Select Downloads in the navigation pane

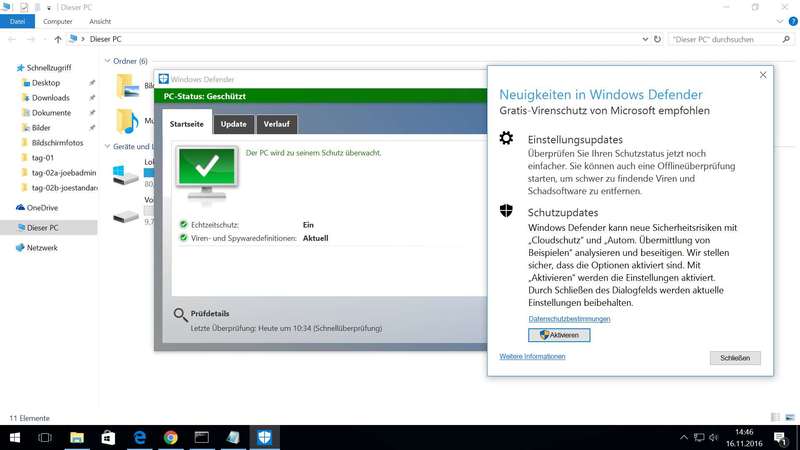pyautogui.click(x=51, y=97)
